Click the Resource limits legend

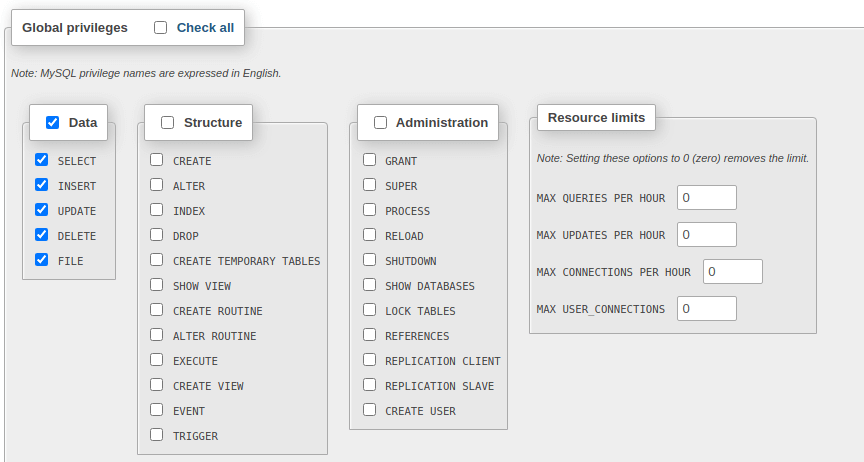click(x=596, y=117)
